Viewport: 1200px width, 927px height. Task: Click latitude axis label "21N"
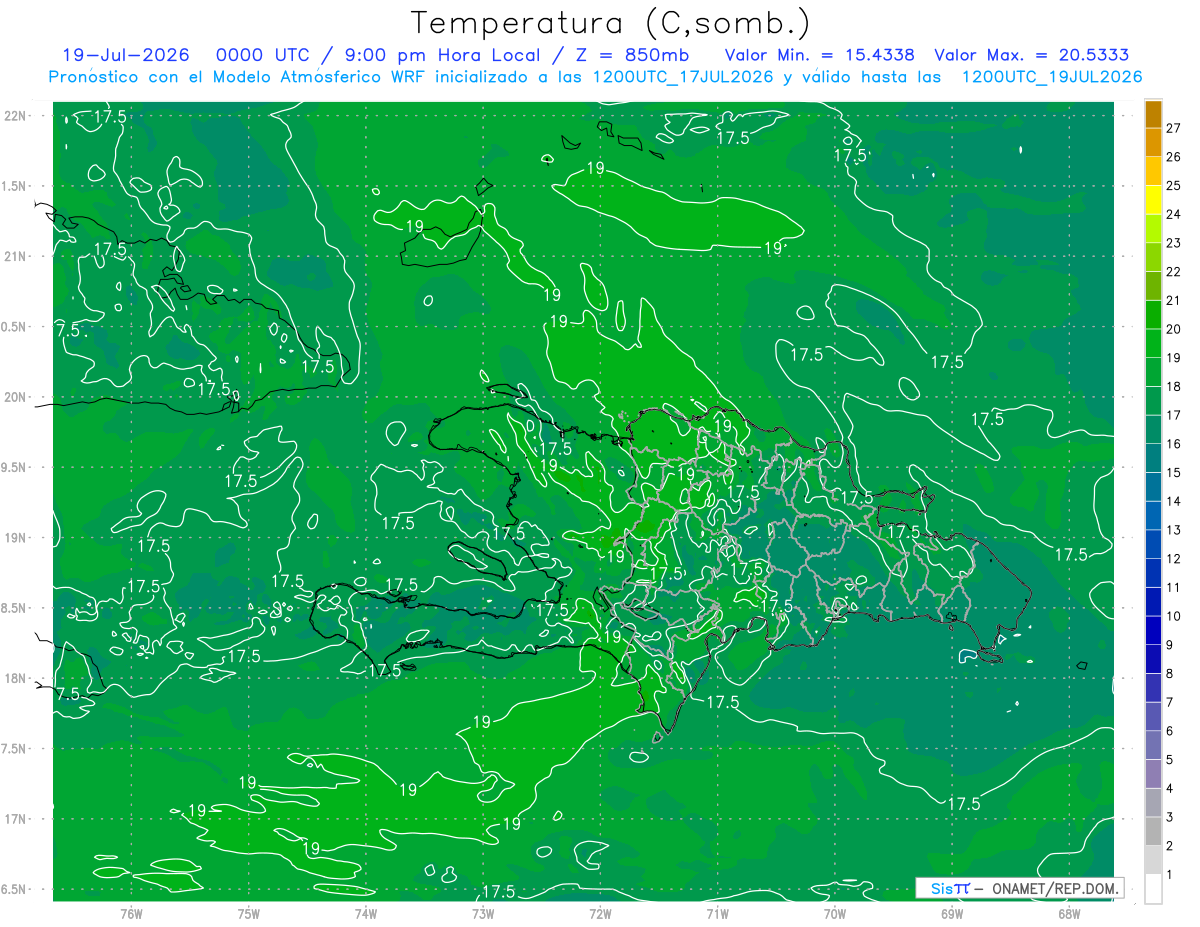(x=17, y=256)
